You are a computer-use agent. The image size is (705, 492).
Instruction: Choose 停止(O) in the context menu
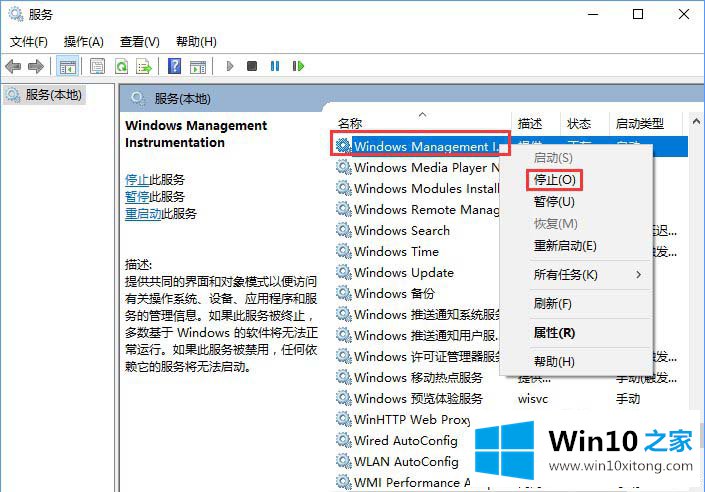click(x=554, y=180)
